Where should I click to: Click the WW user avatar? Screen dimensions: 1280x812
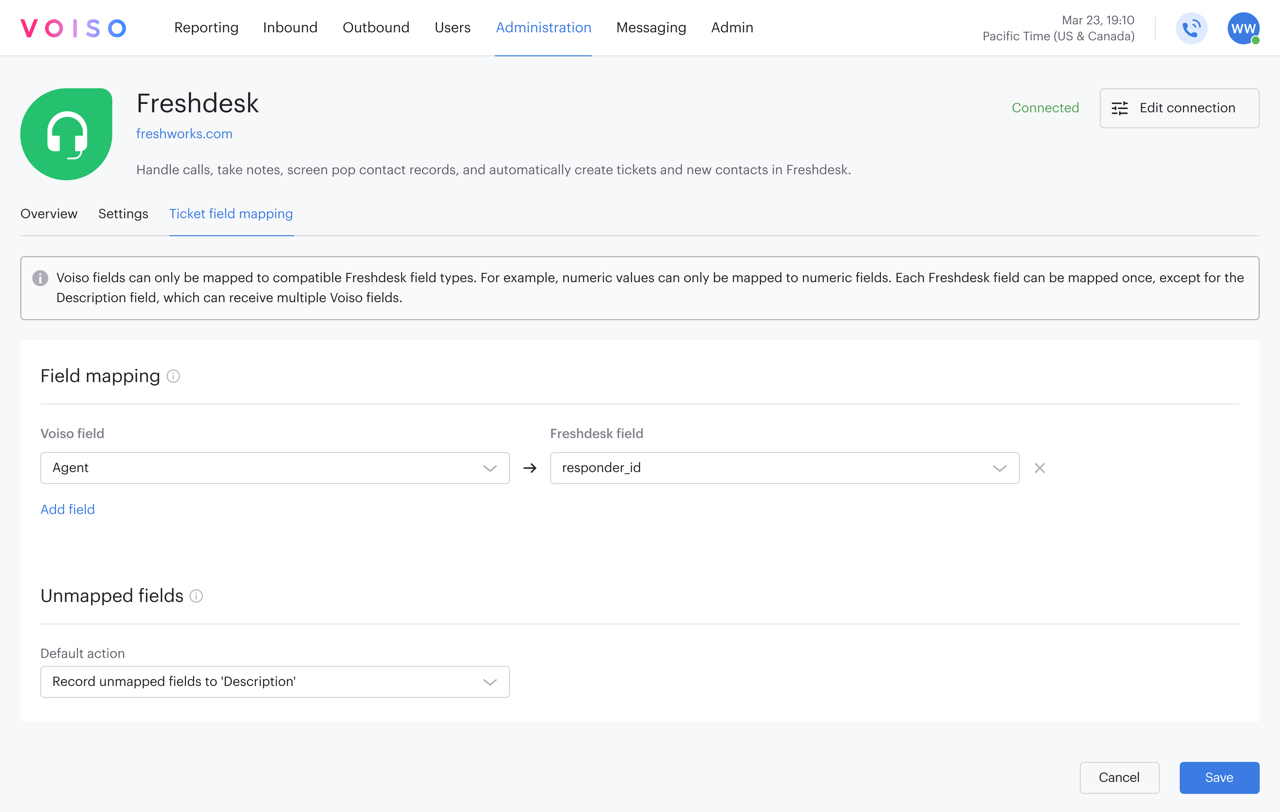pos(1243,28)
